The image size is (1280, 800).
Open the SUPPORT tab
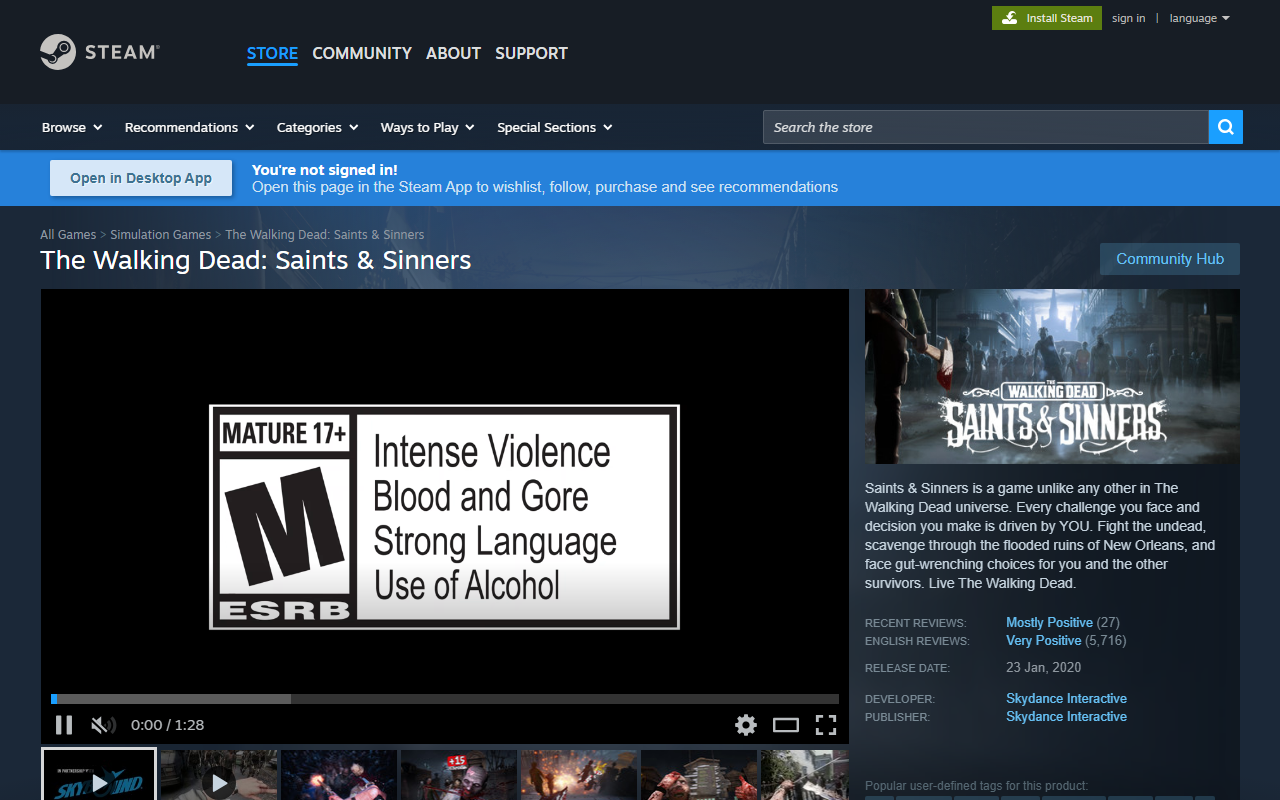[531, 53]
